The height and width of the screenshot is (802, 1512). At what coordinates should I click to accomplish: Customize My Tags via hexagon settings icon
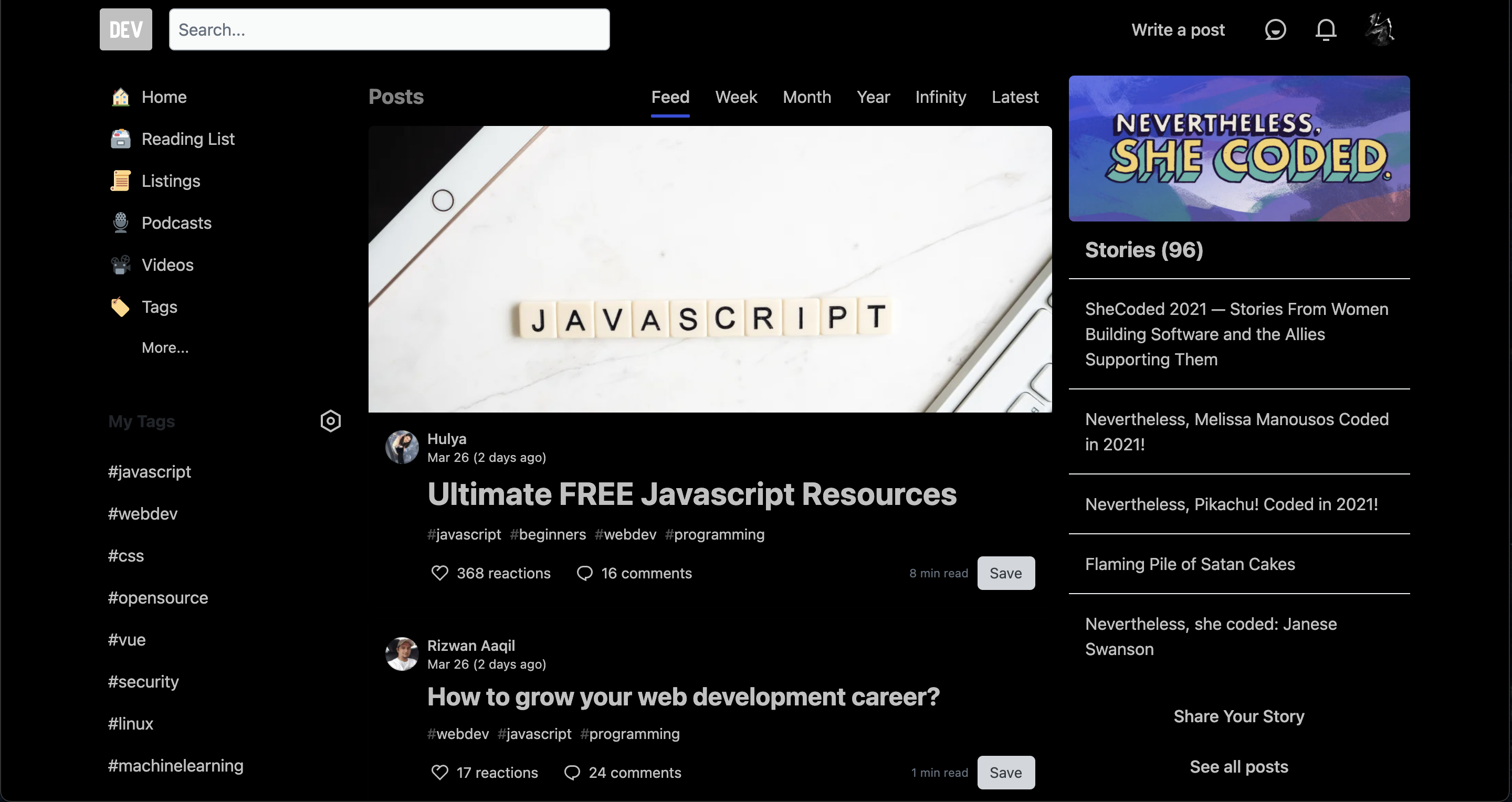point(330,420)
